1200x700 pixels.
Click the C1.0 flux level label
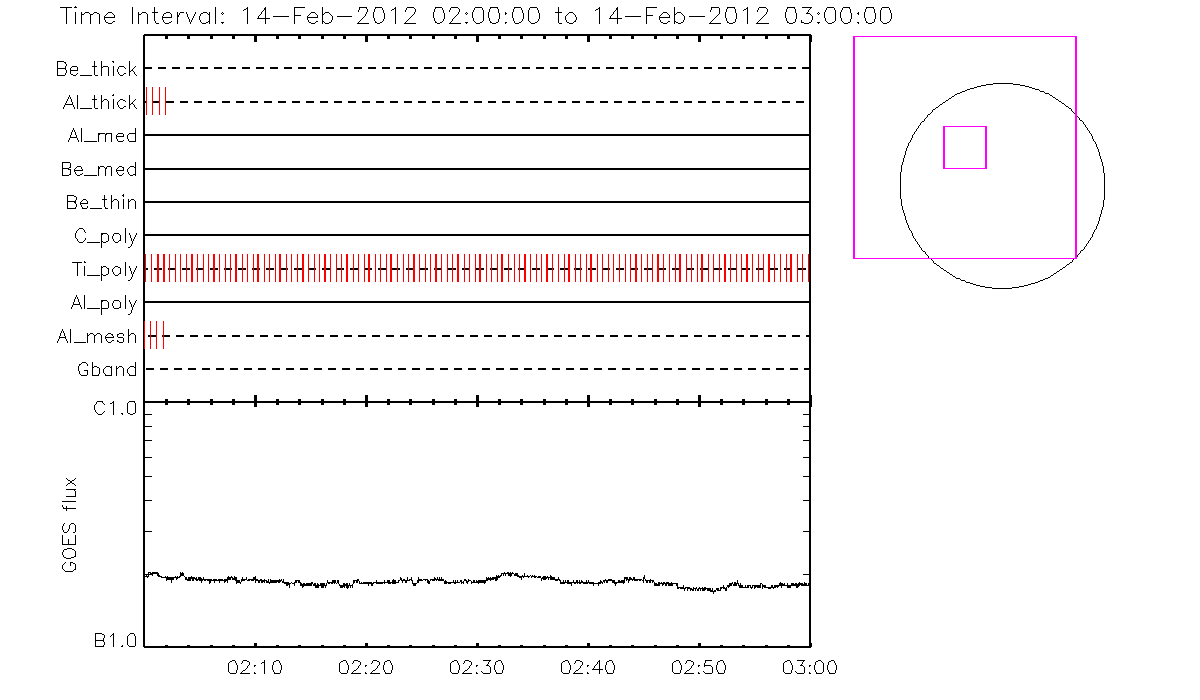point(115,408)
